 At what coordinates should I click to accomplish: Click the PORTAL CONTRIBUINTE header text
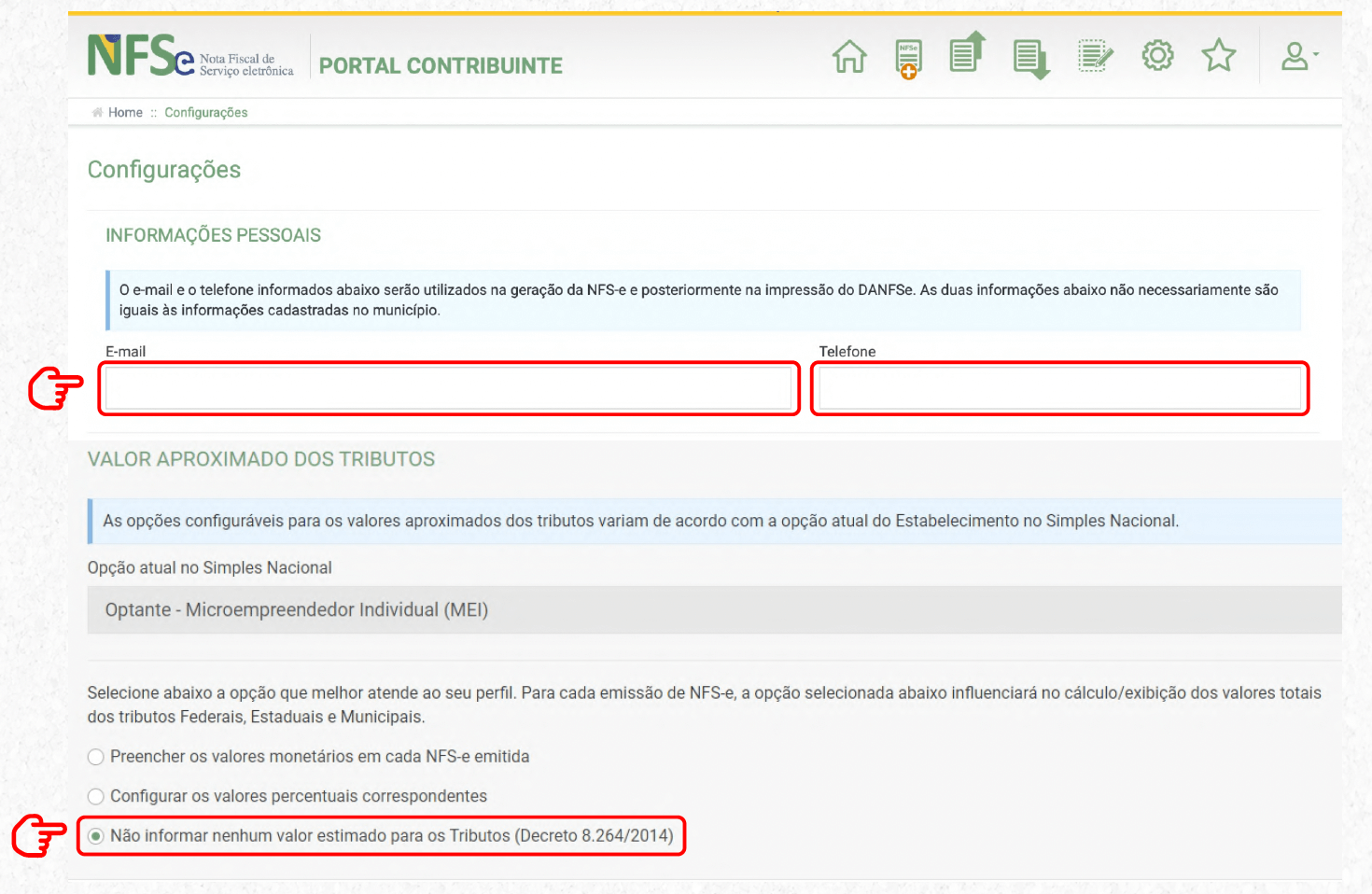(x=440, y=65)
